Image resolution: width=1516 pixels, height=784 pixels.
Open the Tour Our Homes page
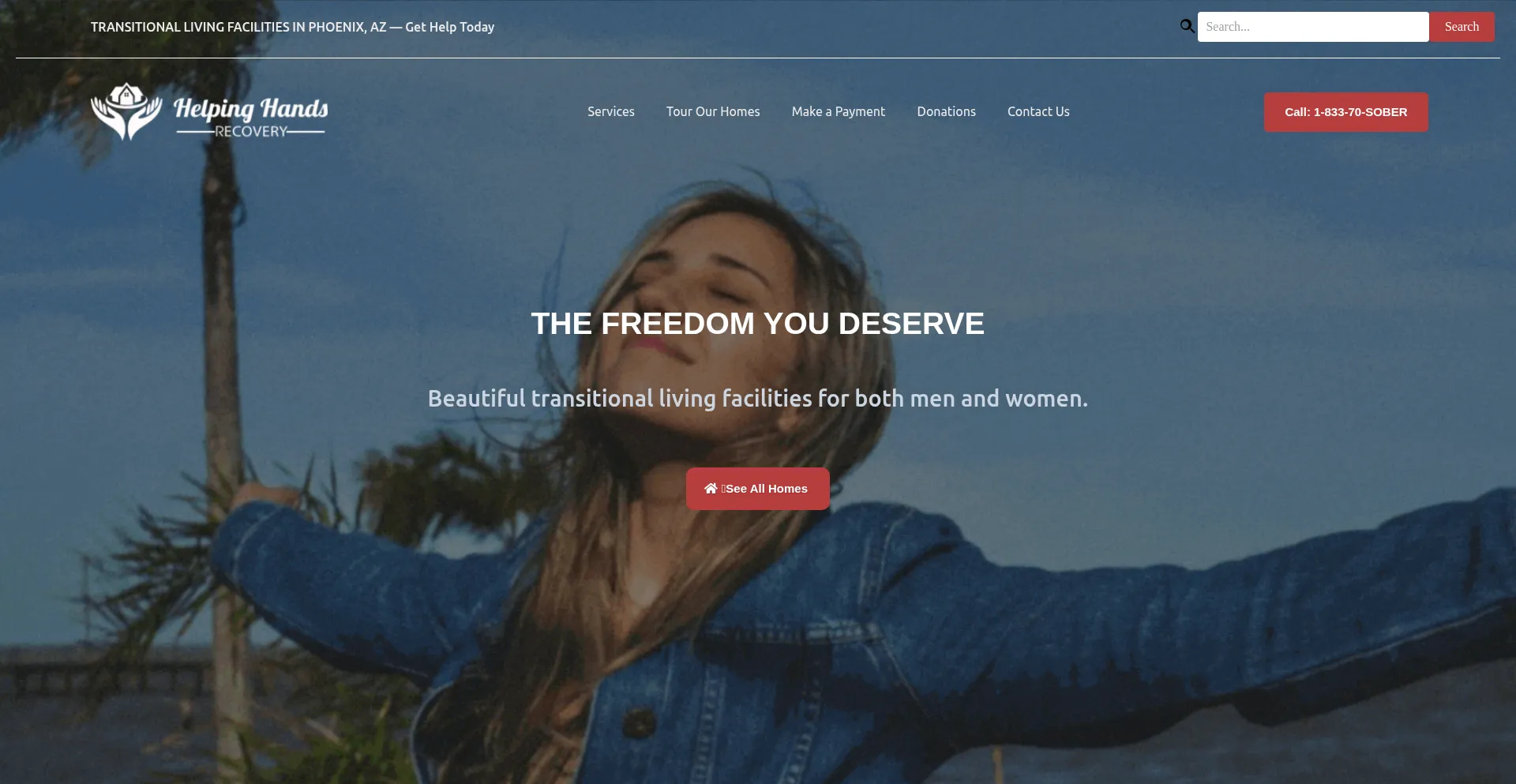713,111
